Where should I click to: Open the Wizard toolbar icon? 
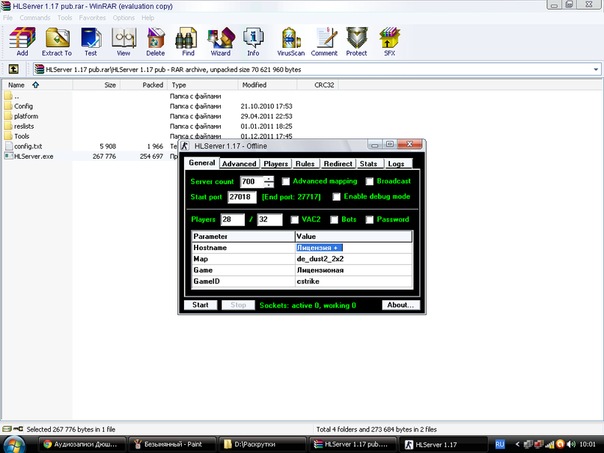(221, 38)
